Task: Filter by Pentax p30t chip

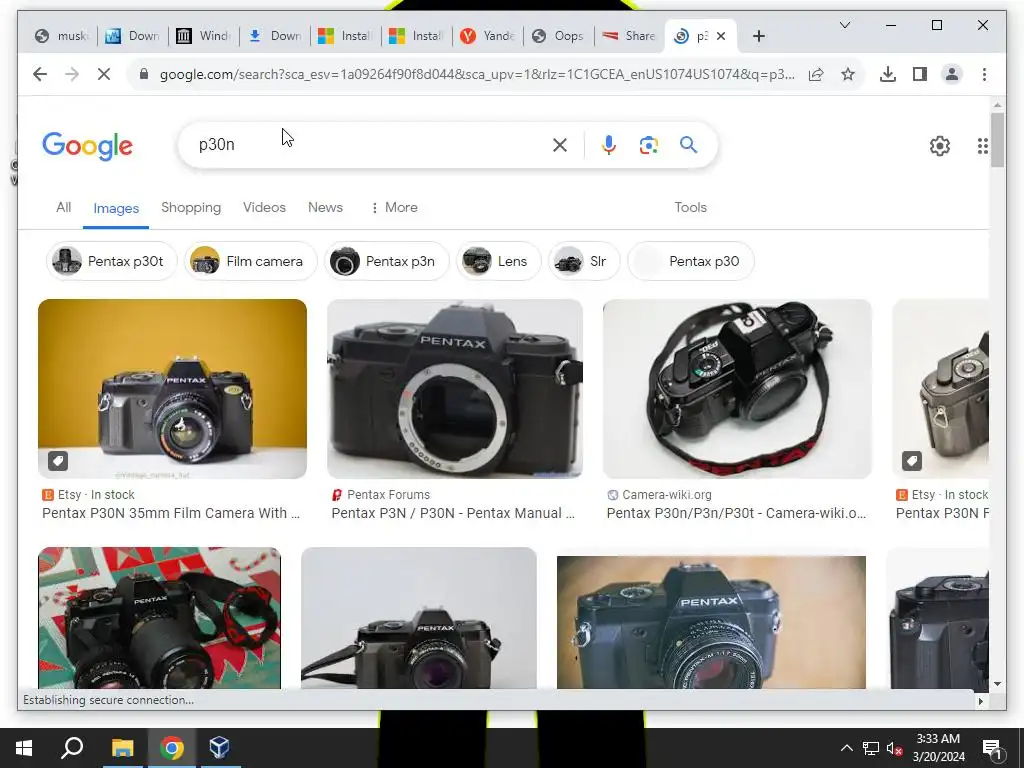Action: (x=112, y=261)
